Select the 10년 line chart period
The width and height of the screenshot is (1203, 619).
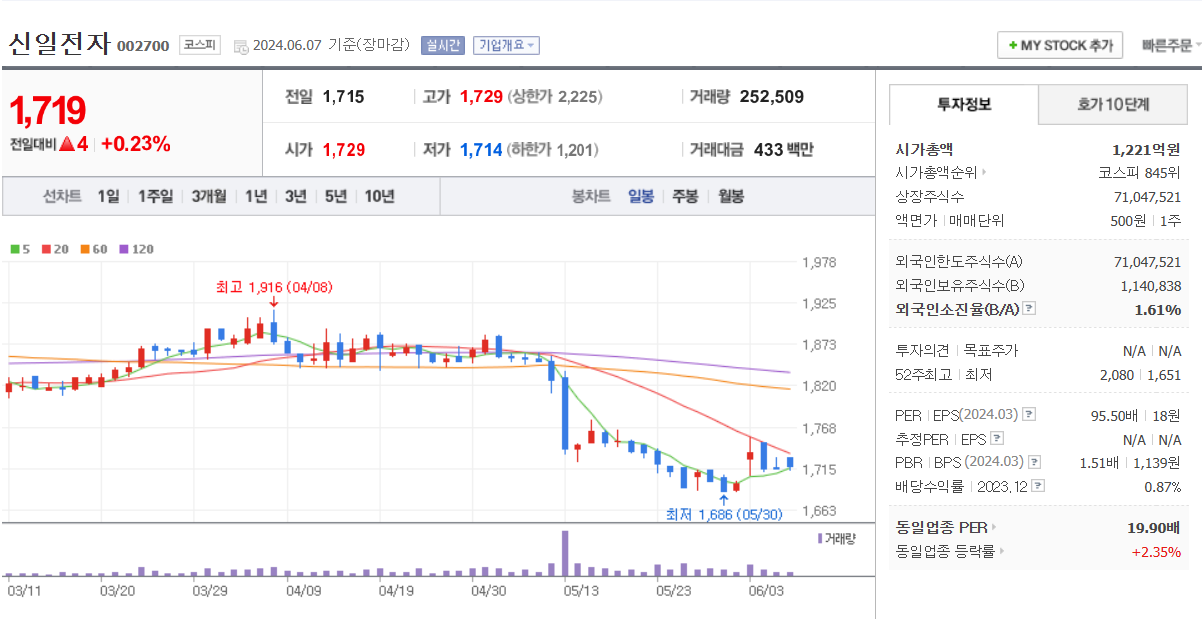(x=379, y=196)
